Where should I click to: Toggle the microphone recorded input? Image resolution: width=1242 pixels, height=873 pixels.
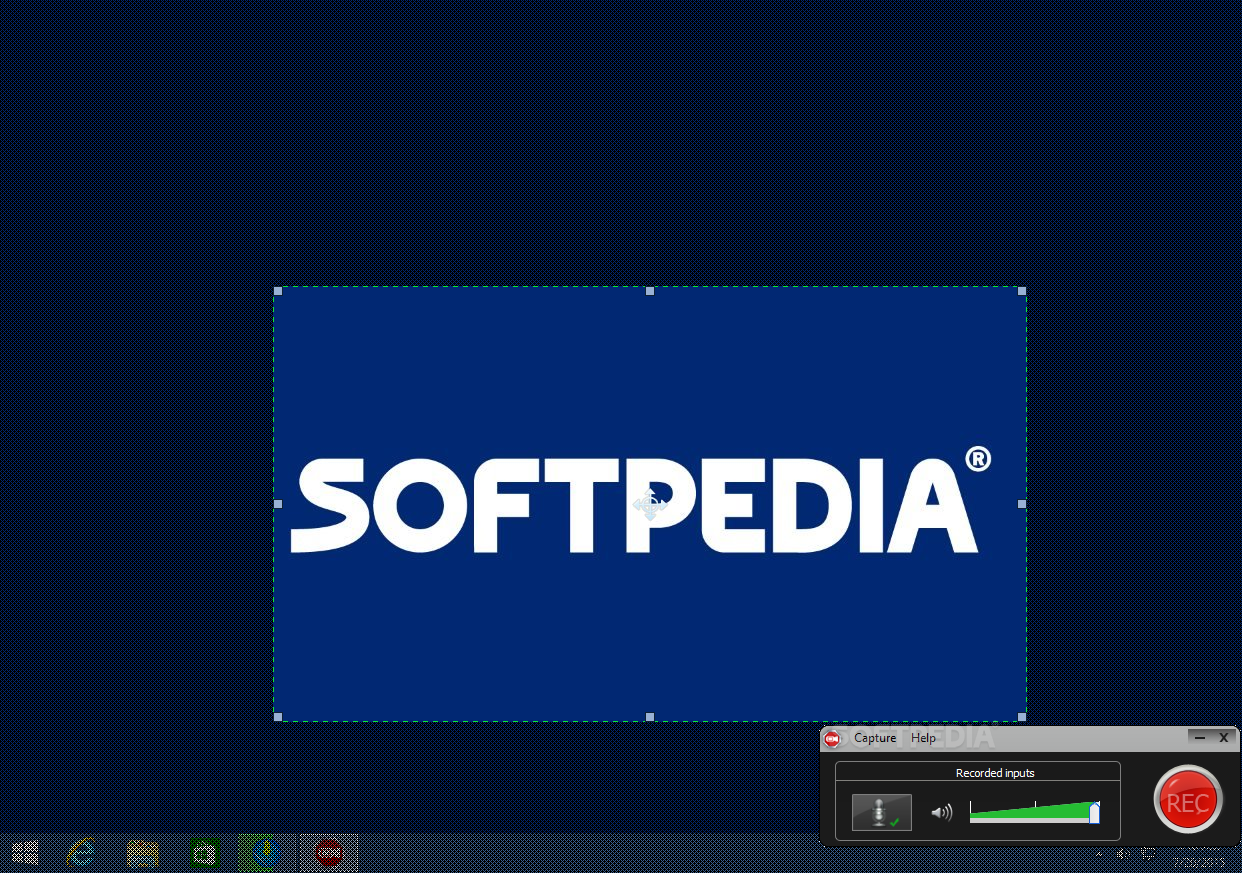click(881, 812)
